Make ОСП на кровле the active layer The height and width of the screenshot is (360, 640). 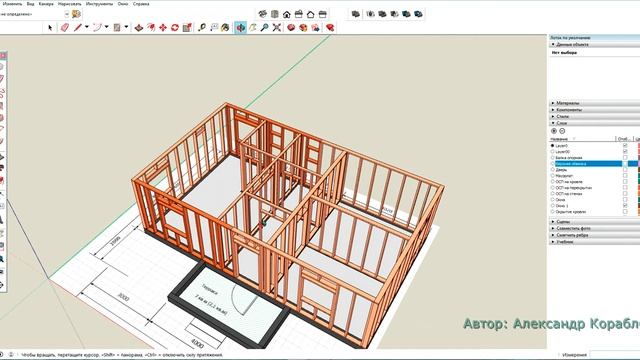(x=553, y=182)
